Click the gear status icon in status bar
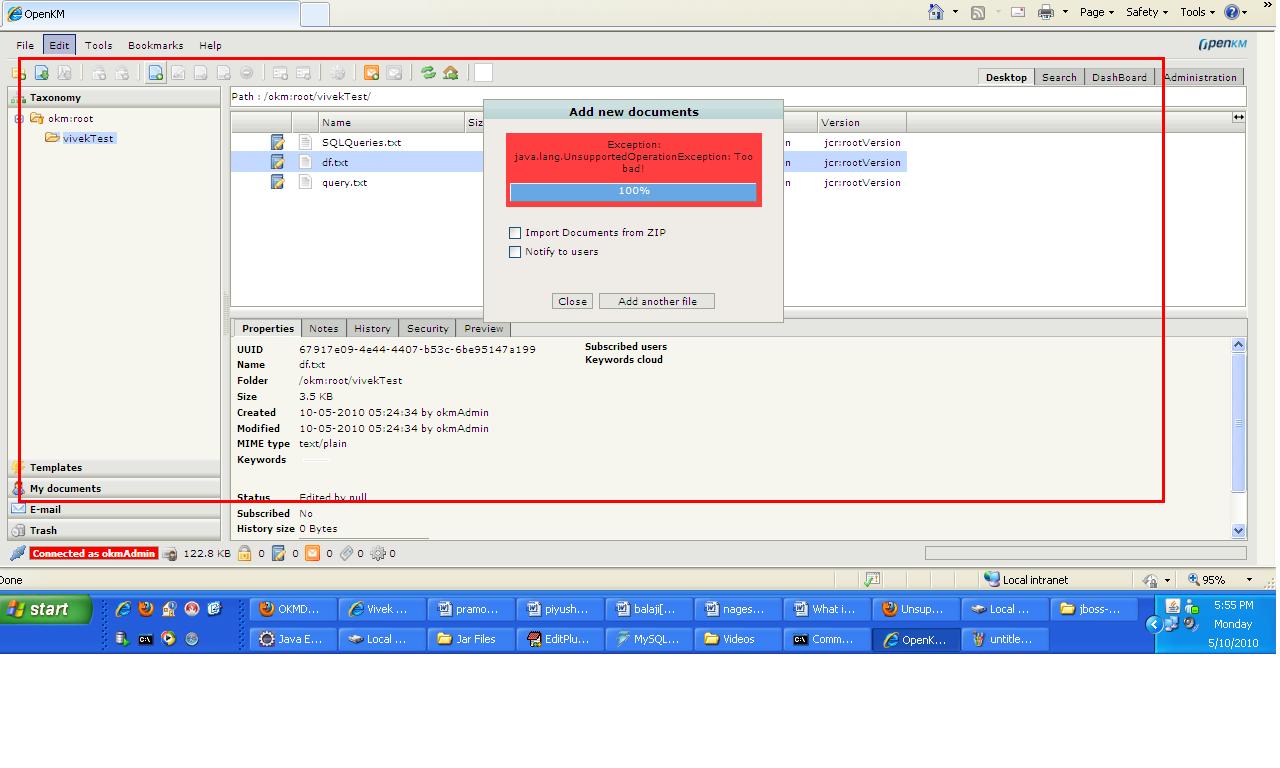Screen dimensions: 1280x768 click(x=378, y=553)
